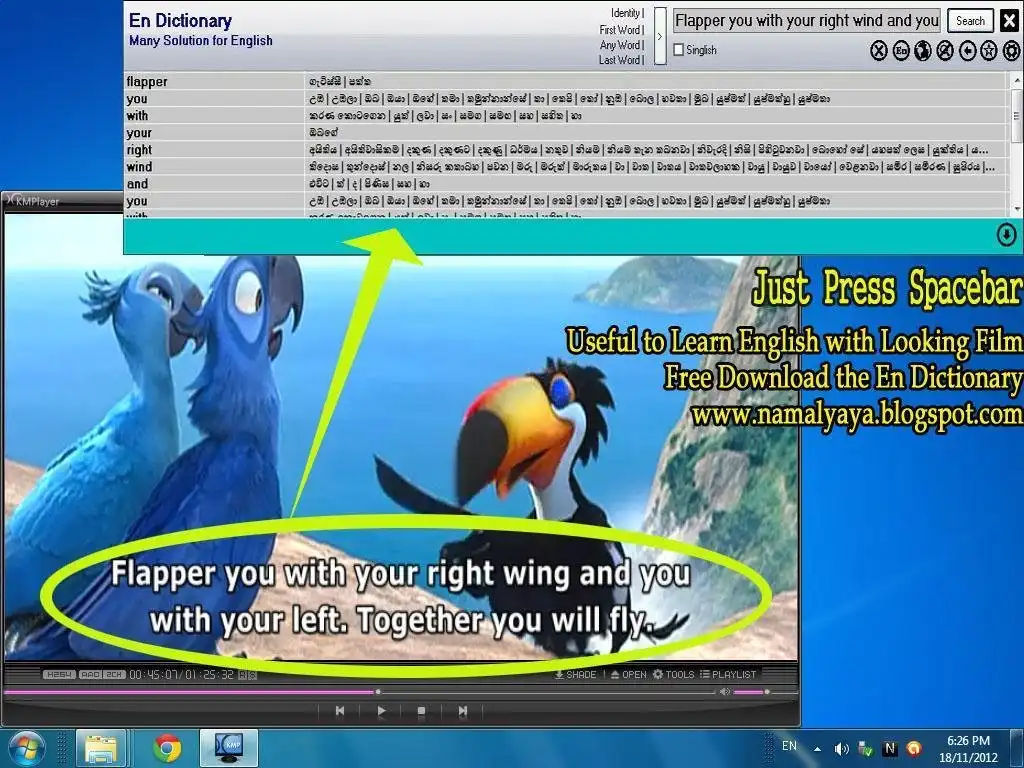The height and width of the screenshot is (768, 1024).
Task: Click the globe icon in En Dictionary
Action: pos(923,50)
